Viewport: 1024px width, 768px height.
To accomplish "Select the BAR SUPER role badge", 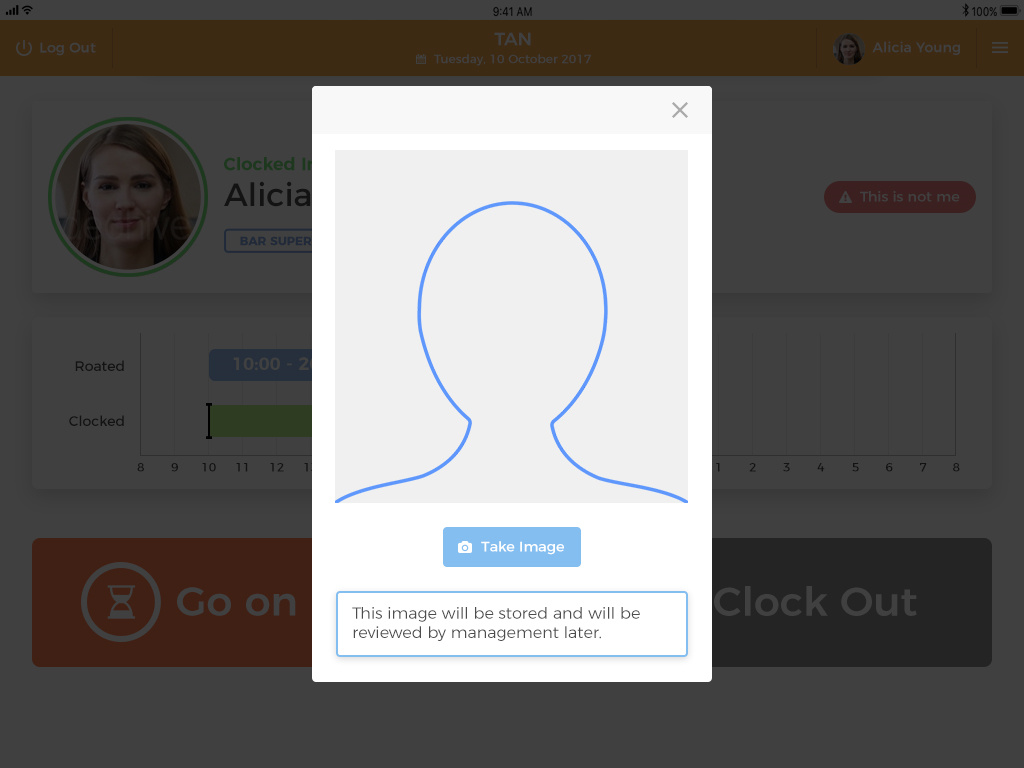I will pos(269,241).
